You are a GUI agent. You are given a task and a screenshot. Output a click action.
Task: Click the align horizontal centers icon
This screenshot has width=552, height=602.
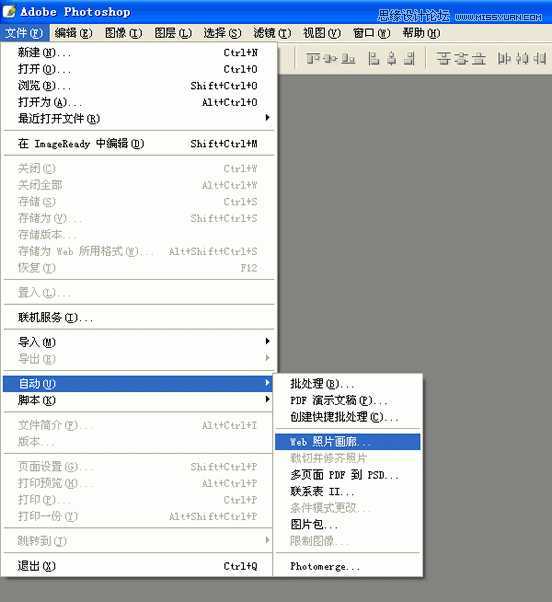pyautogui.click(x=392, y=58)
